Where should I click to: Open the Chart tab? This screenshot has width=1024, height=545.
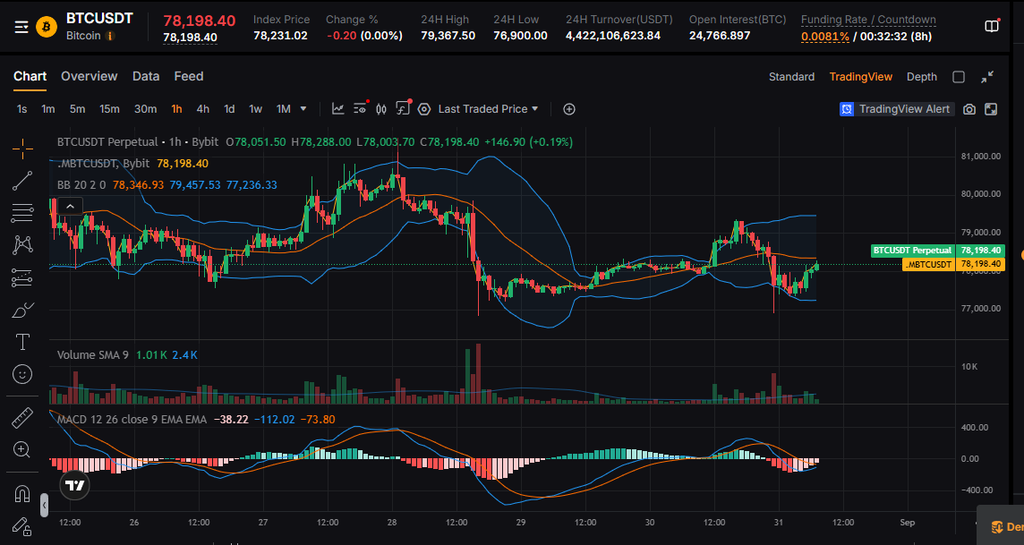point(30,76)
